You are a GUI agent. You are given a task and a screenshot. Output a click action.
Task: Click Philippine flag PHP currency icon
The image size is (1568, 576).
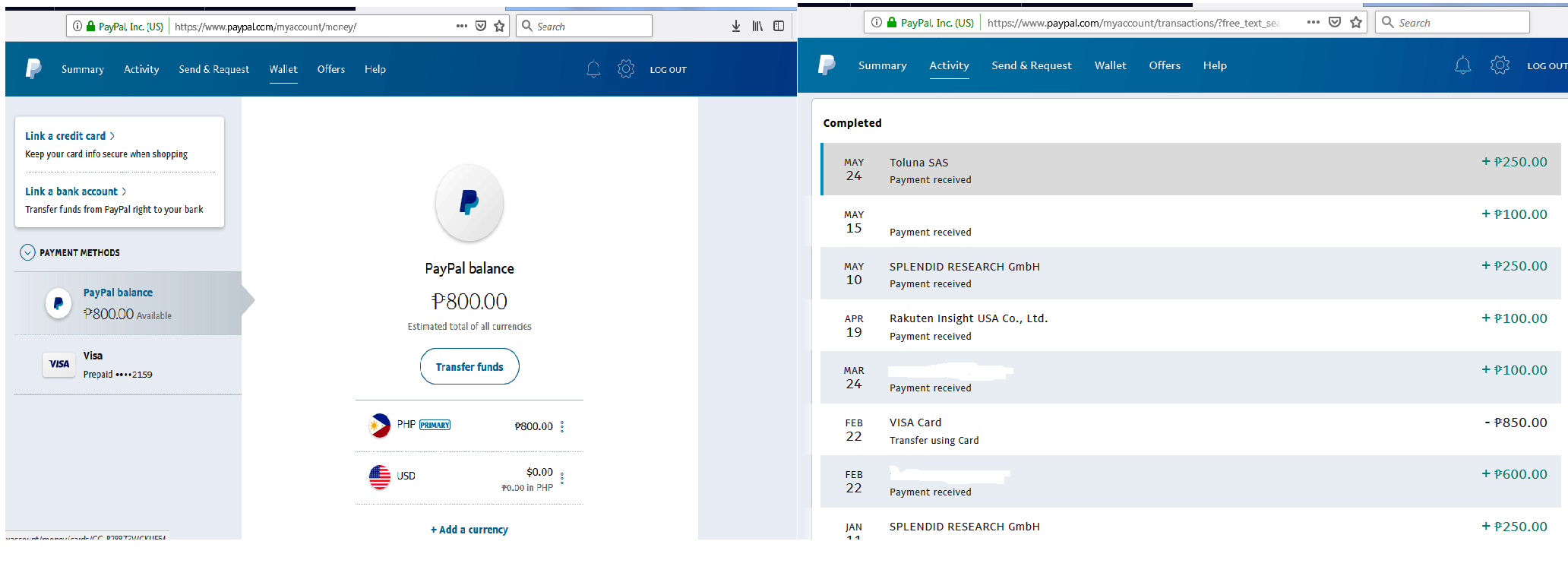click(x=379, y=426)
